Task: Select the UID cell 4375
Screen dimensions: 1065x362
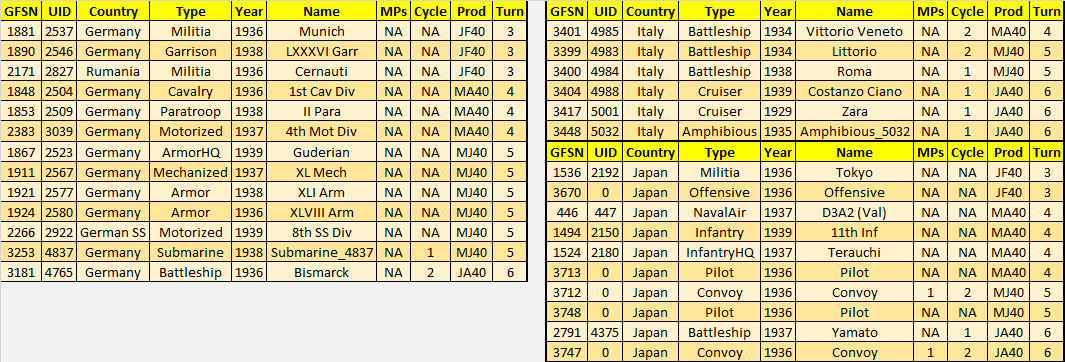Action: (x=607, y=332)
